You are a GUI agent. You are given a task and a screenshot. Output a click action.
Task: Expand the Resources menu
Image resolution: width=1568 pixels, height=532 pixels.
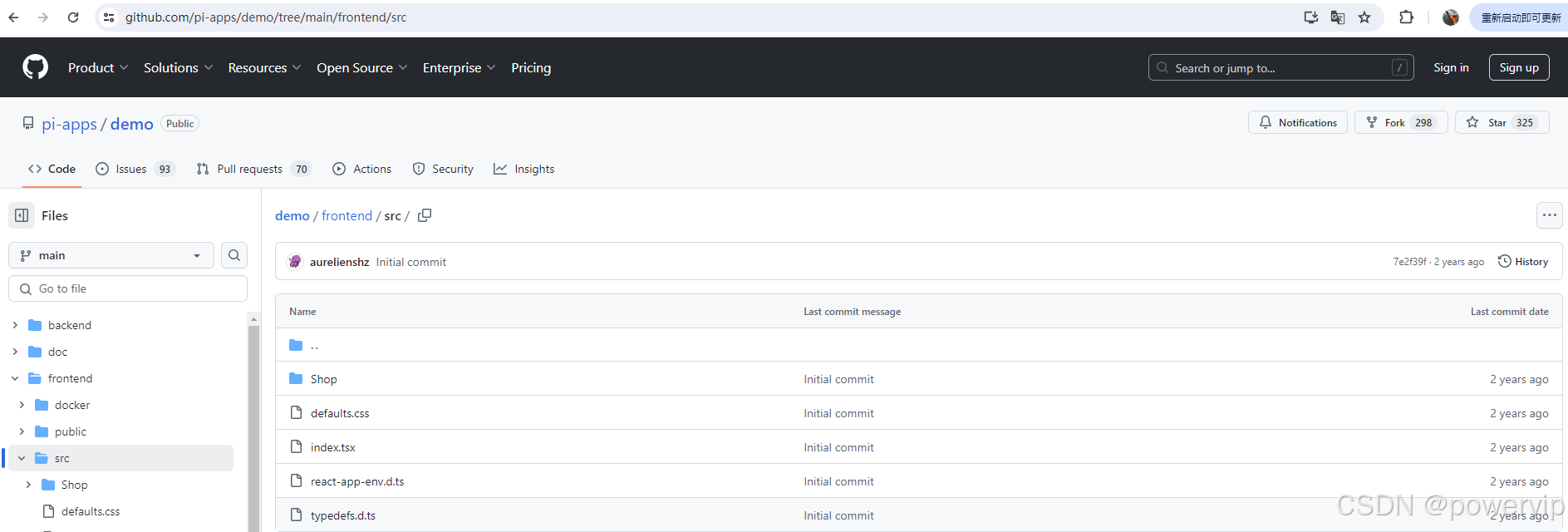click(264, 67)
